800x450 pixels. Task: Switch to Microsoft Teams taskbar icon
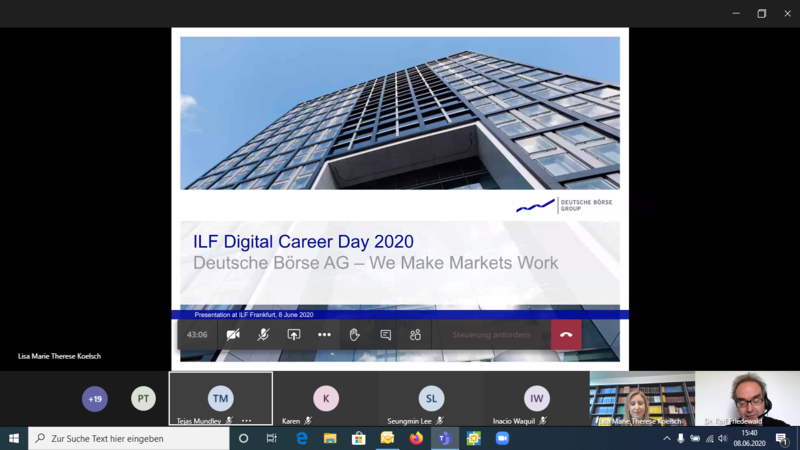[445, 438]
